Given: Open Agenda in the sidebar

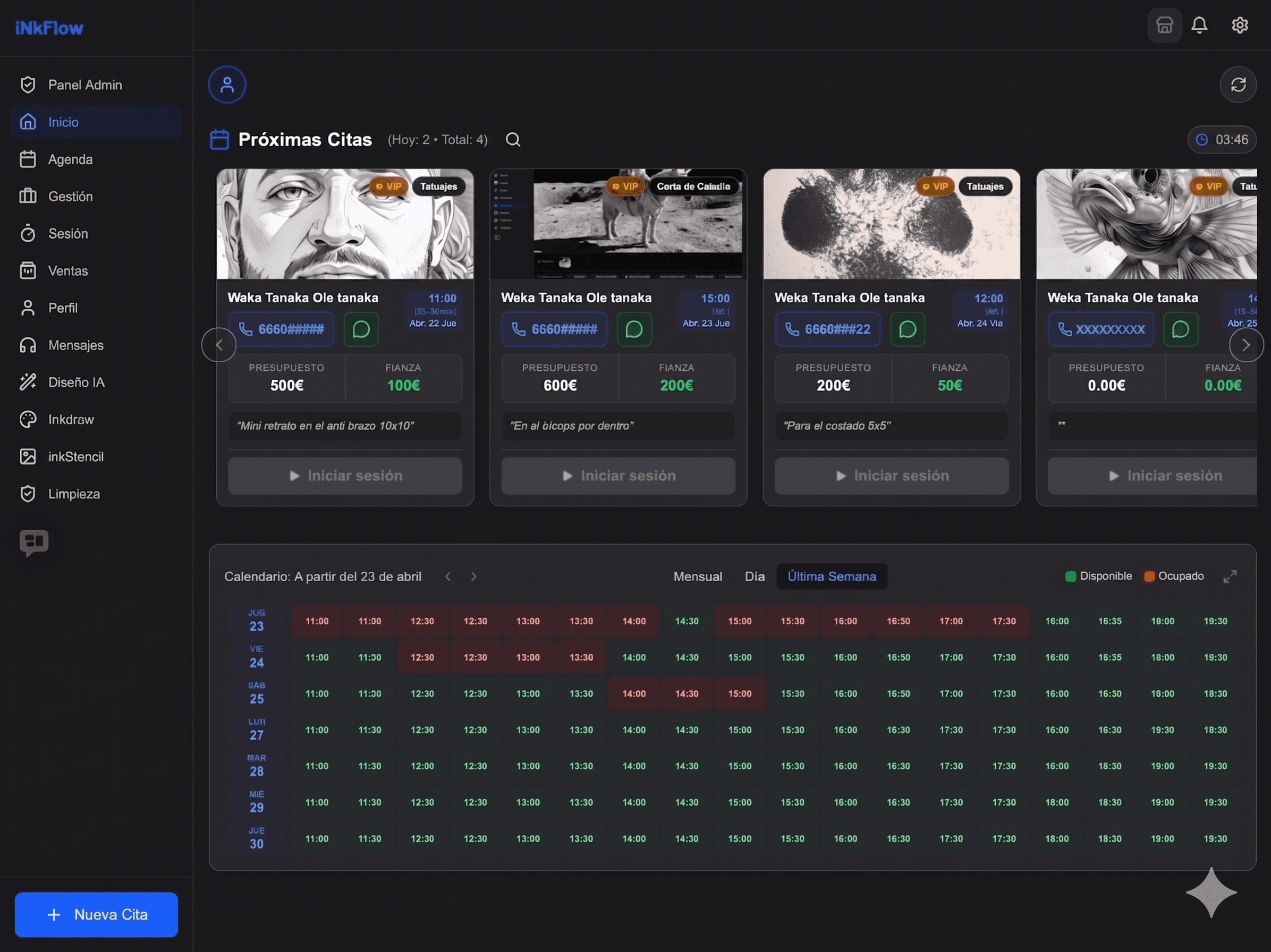Looking at the screenshot, I should 70,159.
